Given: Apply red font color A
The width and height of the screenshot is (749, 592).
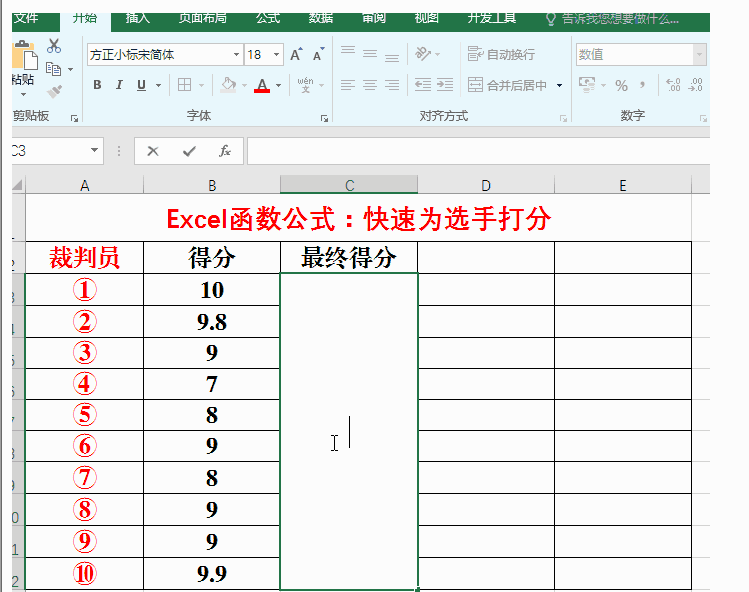Looking at the screenshot, I should (x=262, y=85).
